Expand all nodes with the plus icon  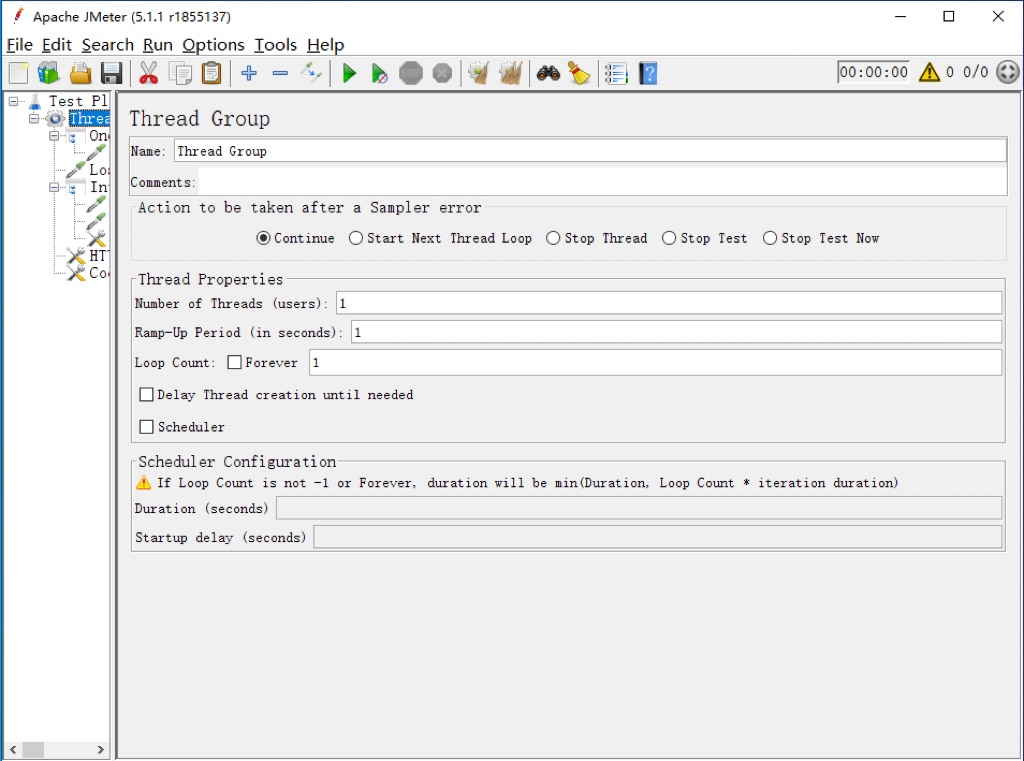coord(249,73)
